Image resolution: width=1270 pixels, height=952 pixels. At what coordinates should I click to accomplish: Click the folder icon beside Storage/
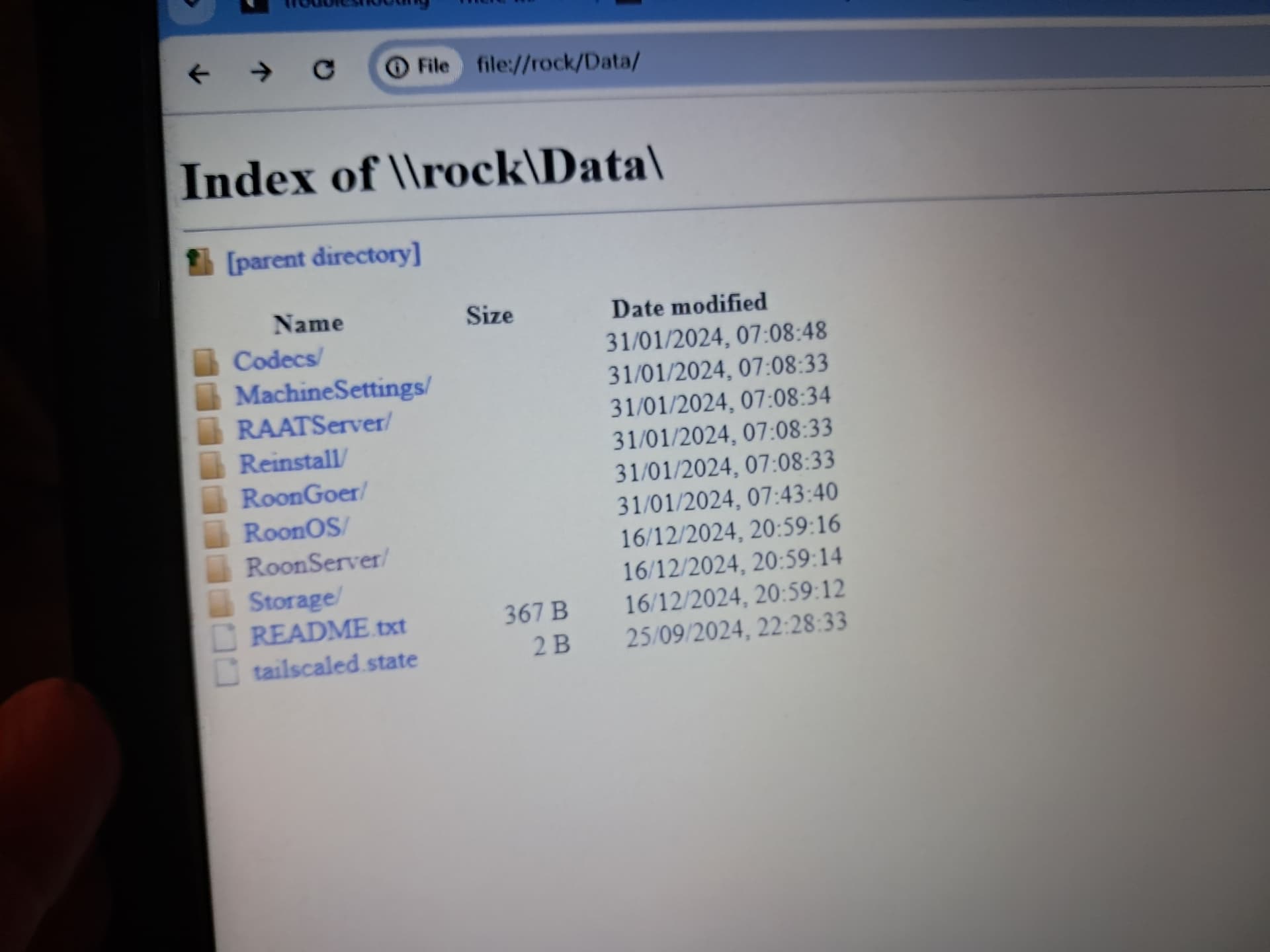tap(221, 603)
